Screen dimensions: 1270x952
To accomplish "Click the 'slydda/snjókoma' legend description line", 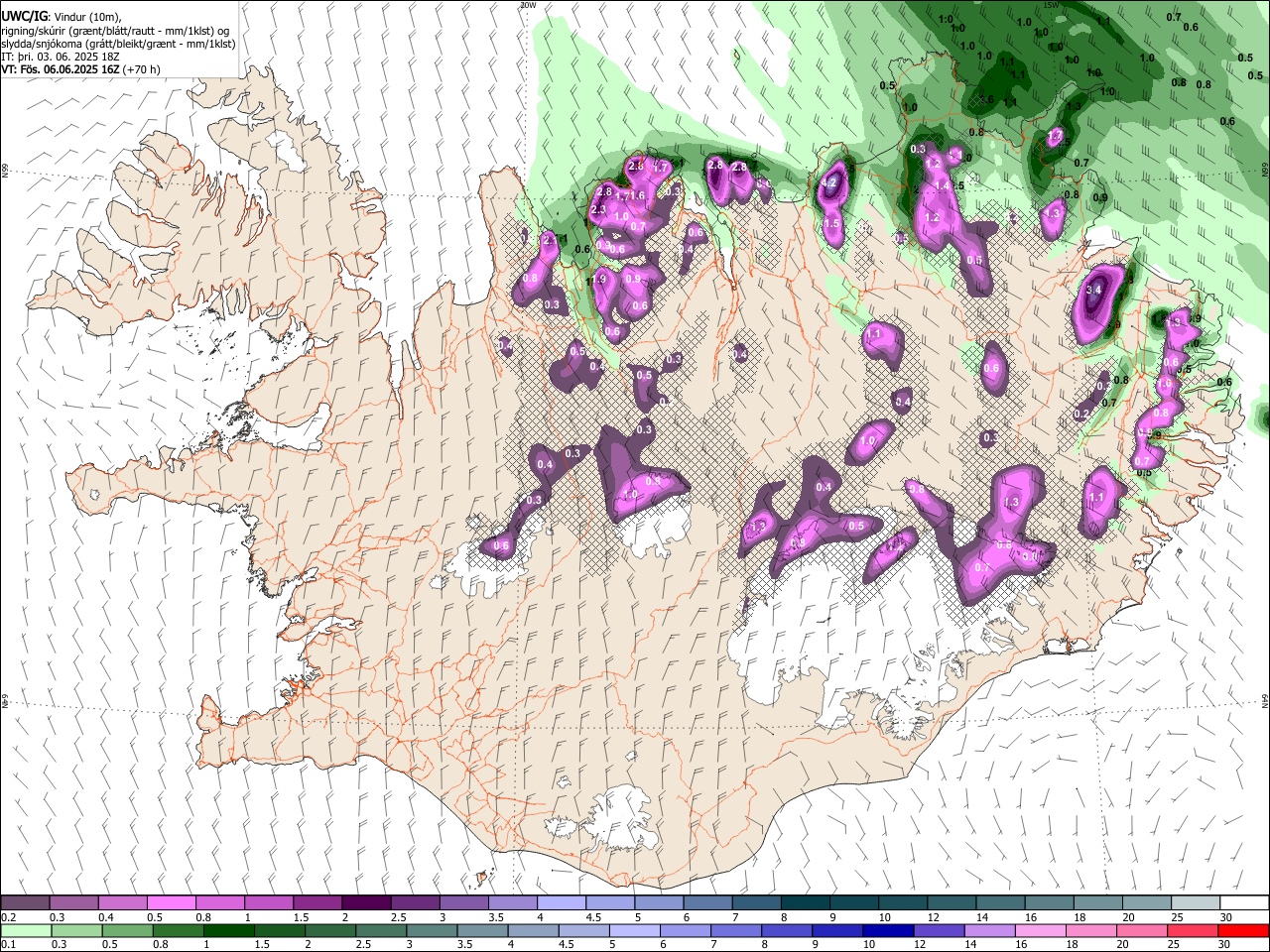I will pos(118,44).
